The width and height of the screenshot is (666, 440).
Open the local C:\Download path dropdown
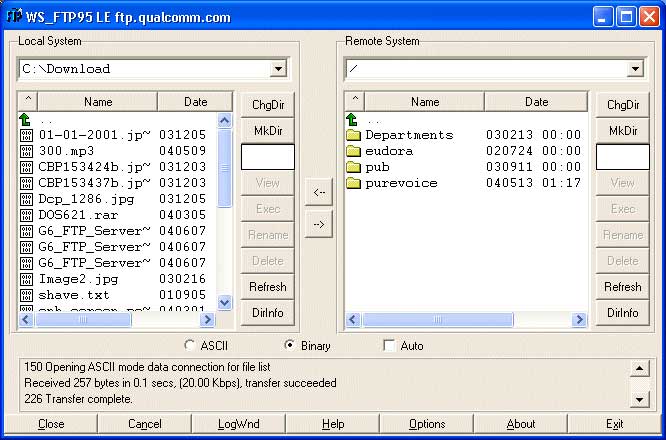click(278, 68)
